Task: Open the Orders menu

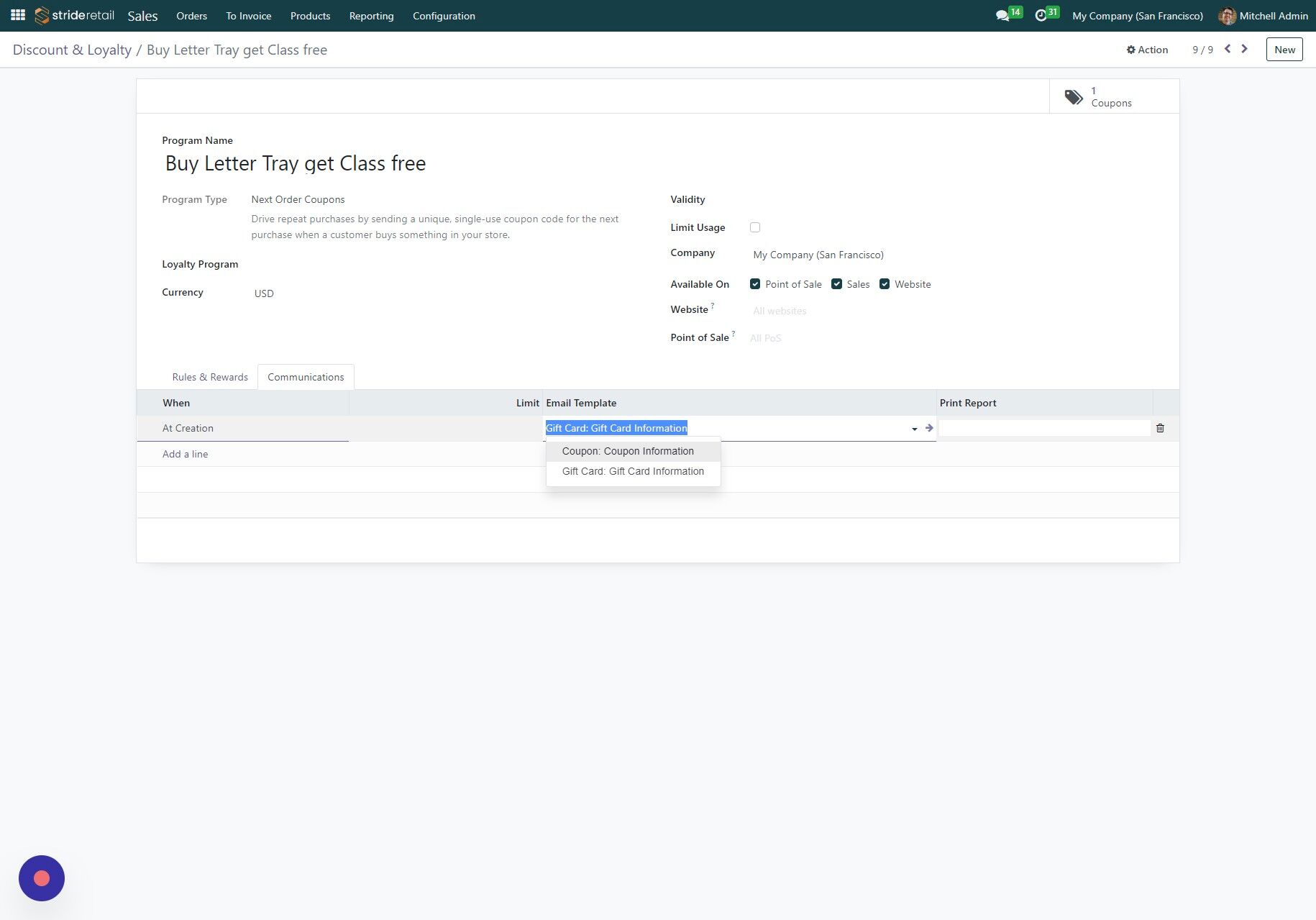Action: tap(191, 16)
